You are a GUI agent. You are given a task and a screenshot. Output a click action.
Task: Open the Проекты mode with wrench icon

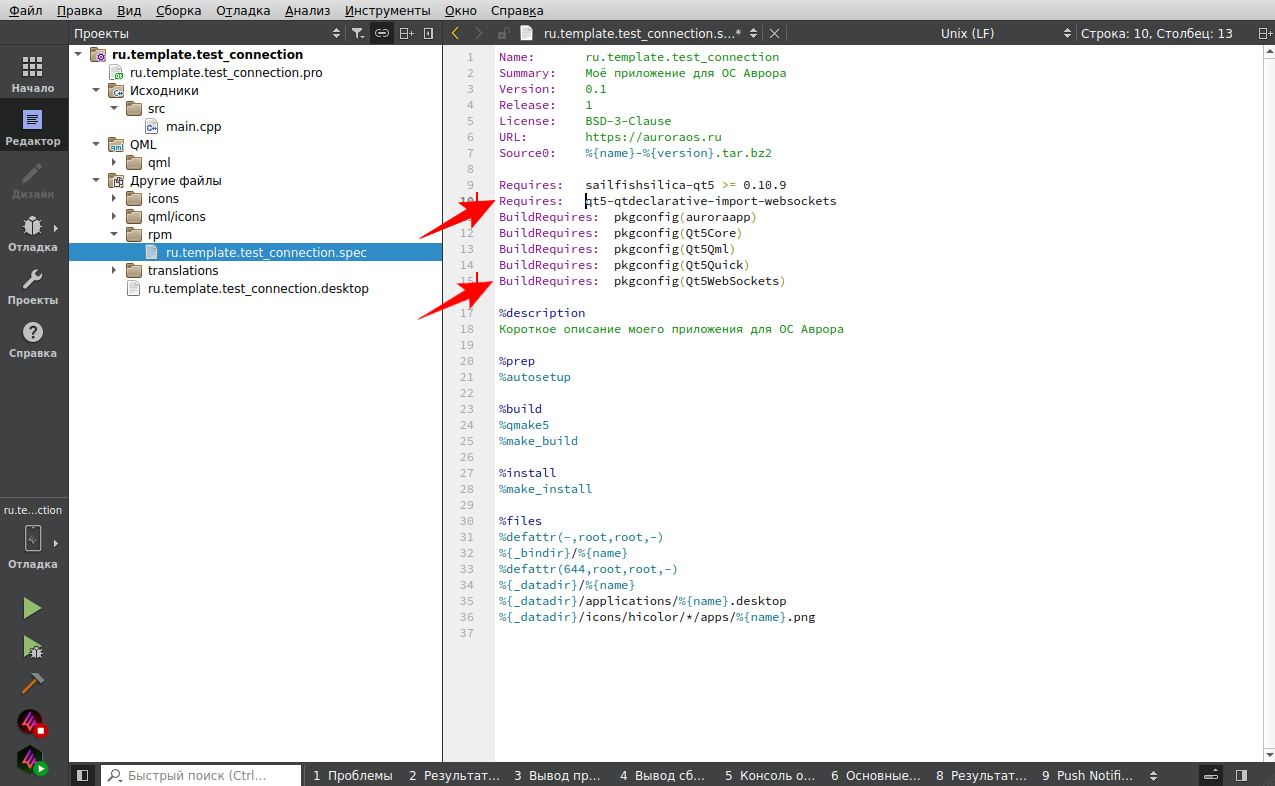(33, 287)
